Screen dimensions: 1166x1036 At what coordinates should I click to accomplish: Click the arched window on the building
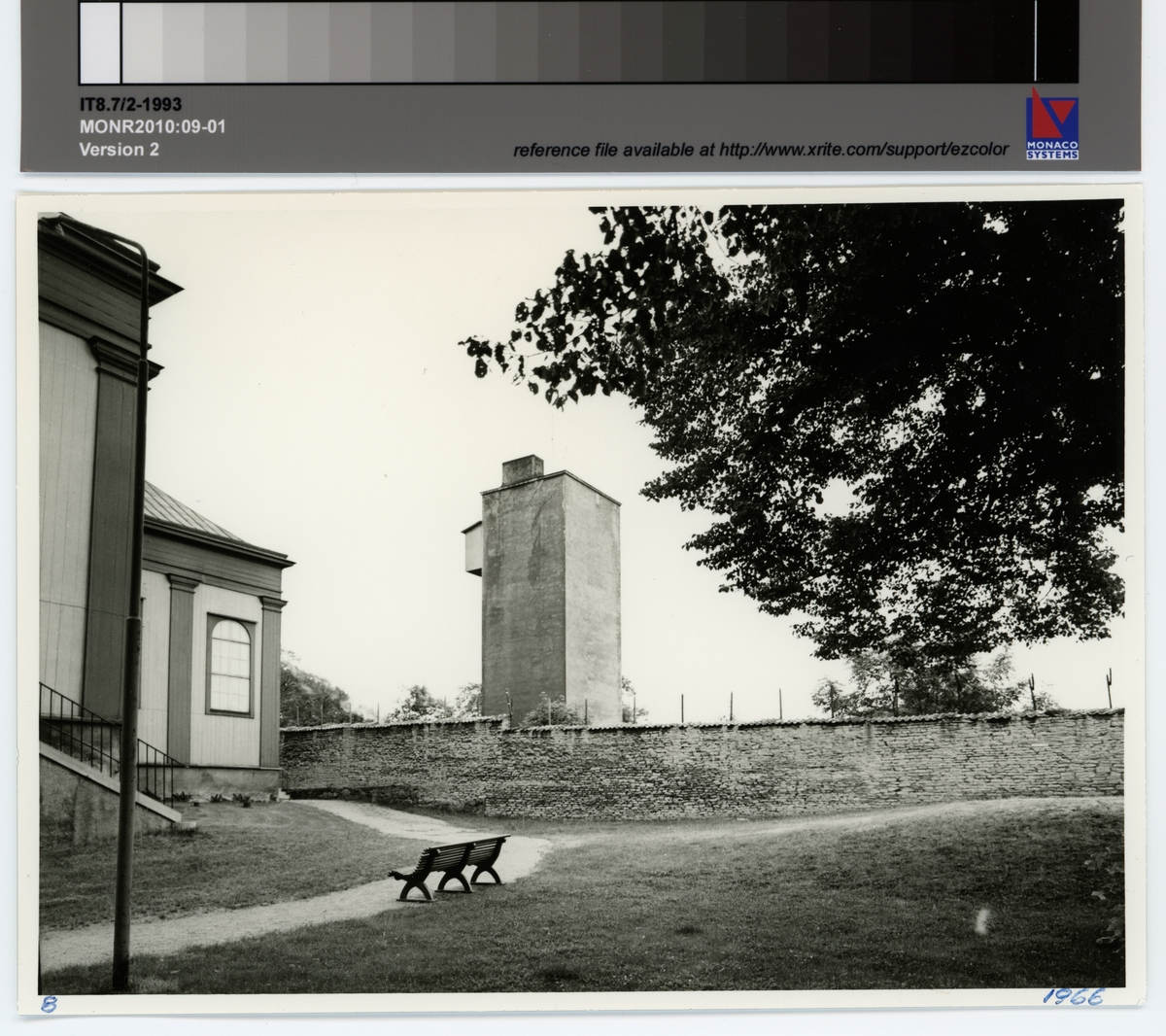click(x=230, y=664)
